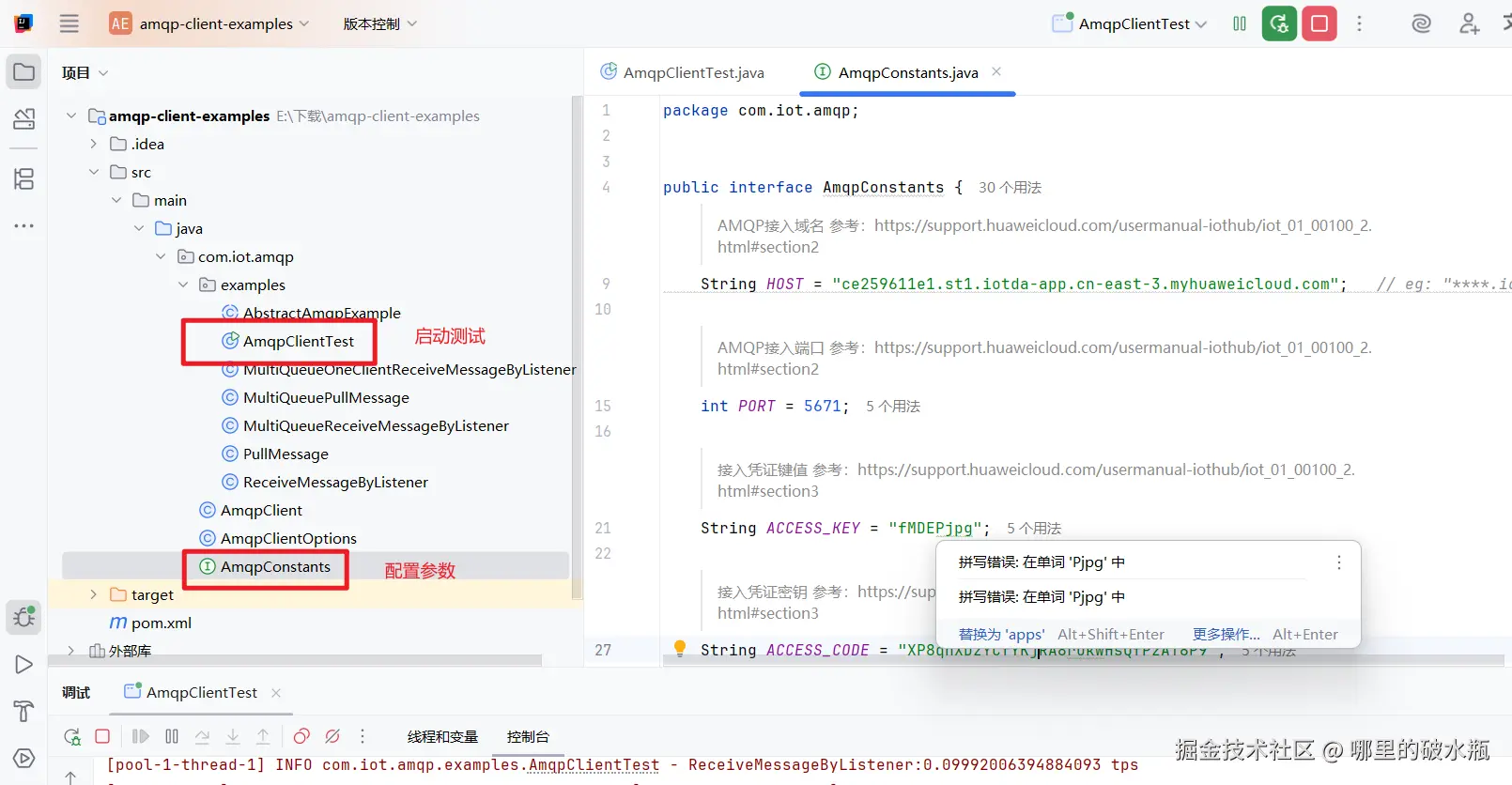Open the Build hammer tool window

coord(24,711)
